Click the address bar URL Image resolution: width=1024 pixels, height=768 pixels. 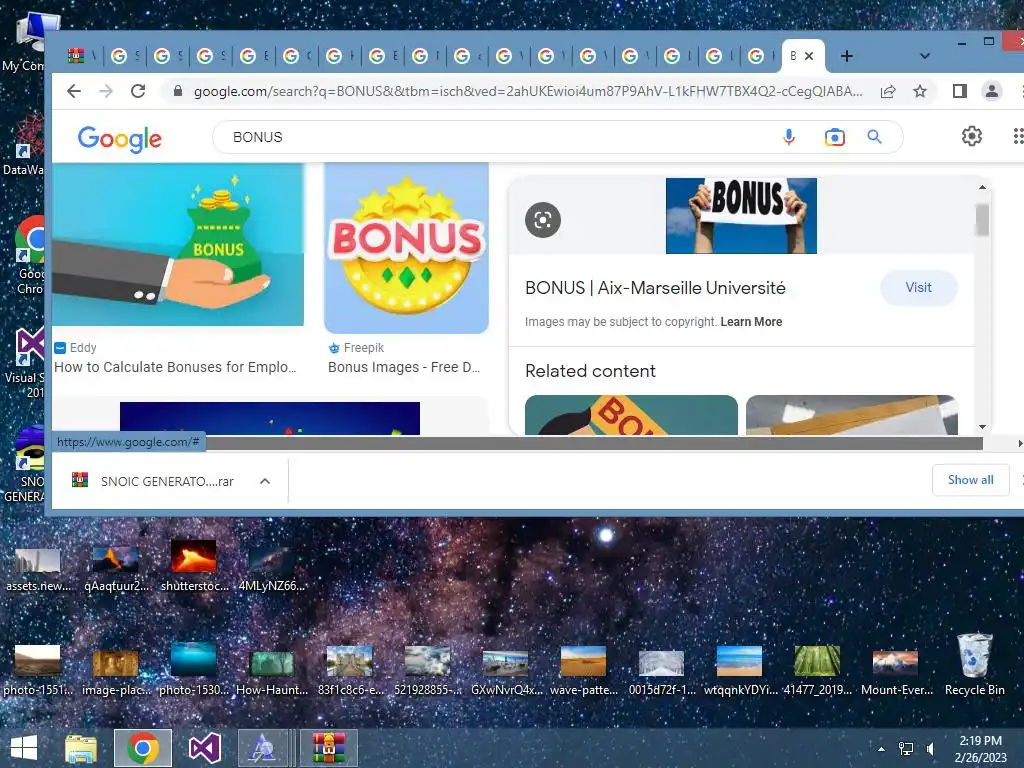[x=528, y=91]
